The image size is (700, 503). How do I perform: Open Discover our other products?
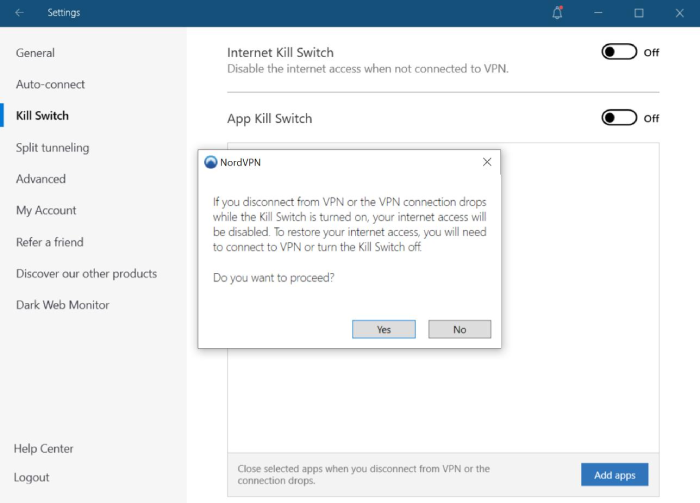pyautogui.click(x=87, y=274)
